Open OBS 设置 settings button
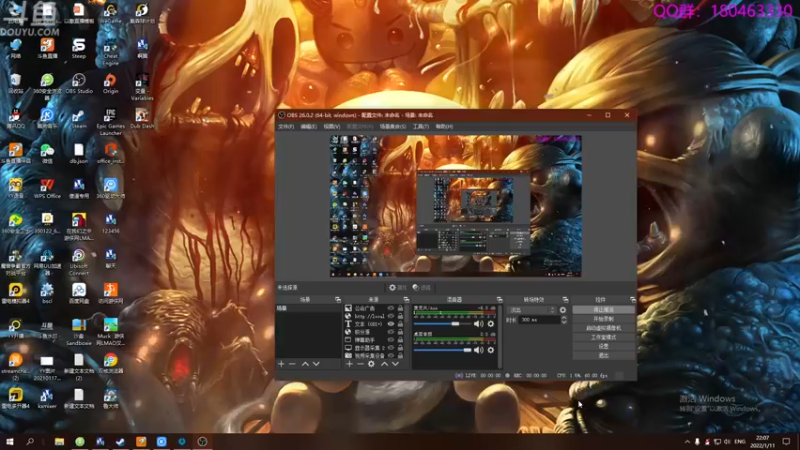This screenshot has height=450, width=800. [604, 346]
